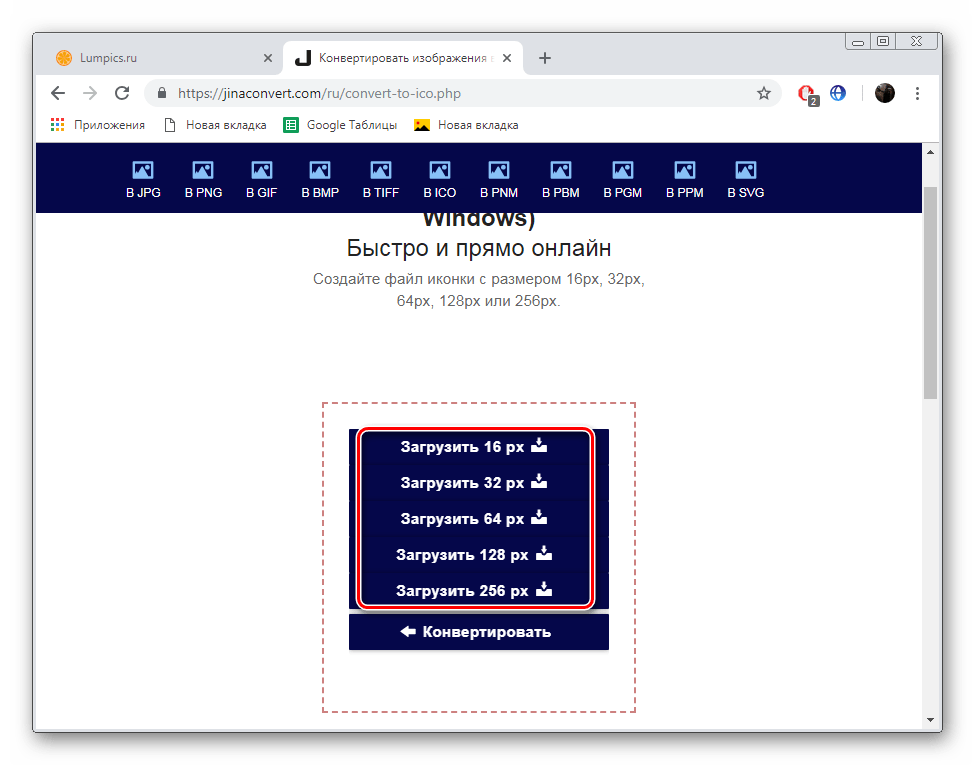Image resolution: width=975 pixels, height=765 pixels.
Task: Open the user profile avatar
Action: point(884,93)
